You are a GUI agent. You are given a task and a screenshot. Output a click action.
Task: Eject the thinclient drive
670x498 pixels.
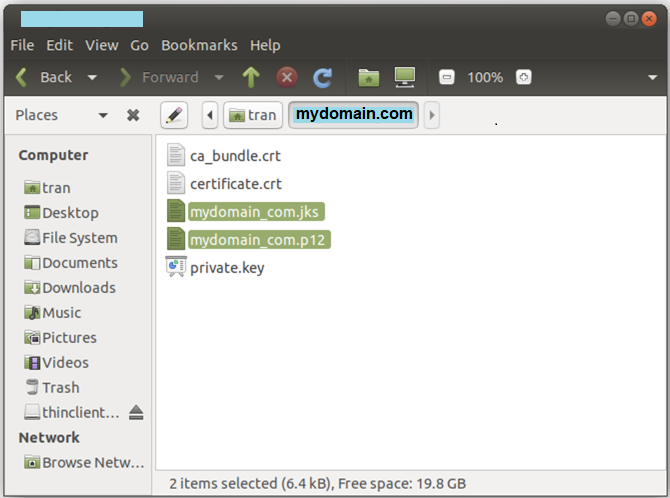[x=136, y=413]
